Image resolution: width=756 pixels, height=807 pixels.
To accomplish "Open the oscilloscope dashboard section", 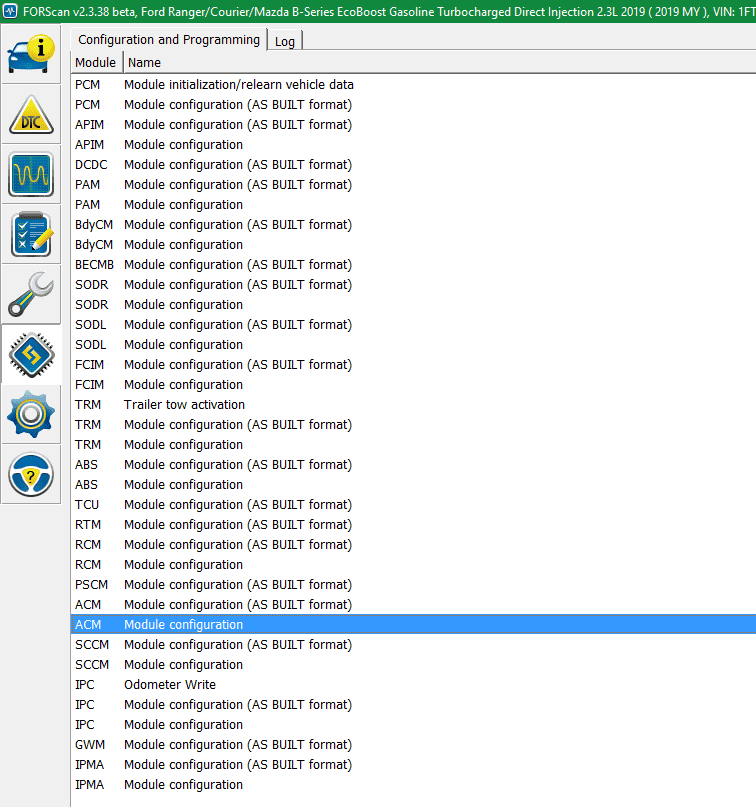I will click(31, 174).
